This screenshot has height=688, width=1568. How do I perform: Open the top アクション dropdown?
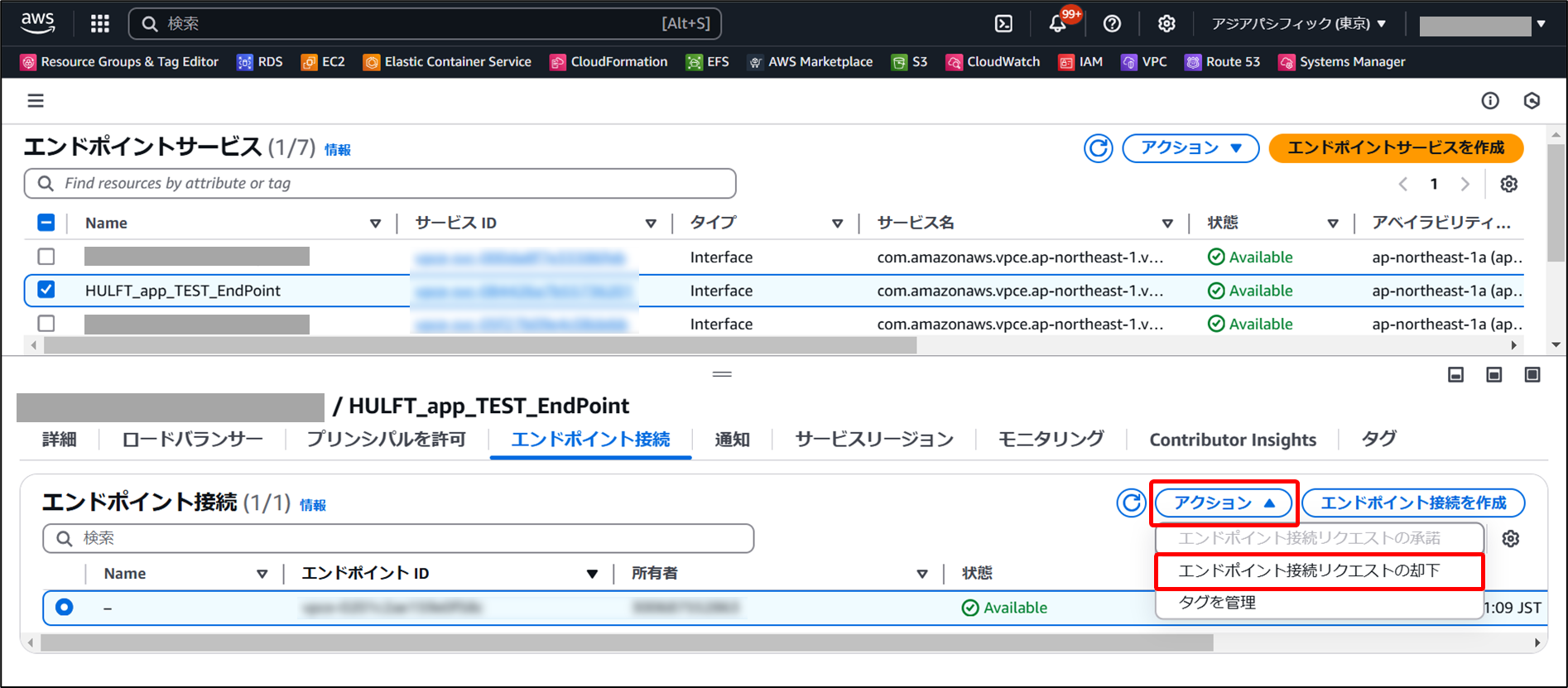click(1190, 148)
